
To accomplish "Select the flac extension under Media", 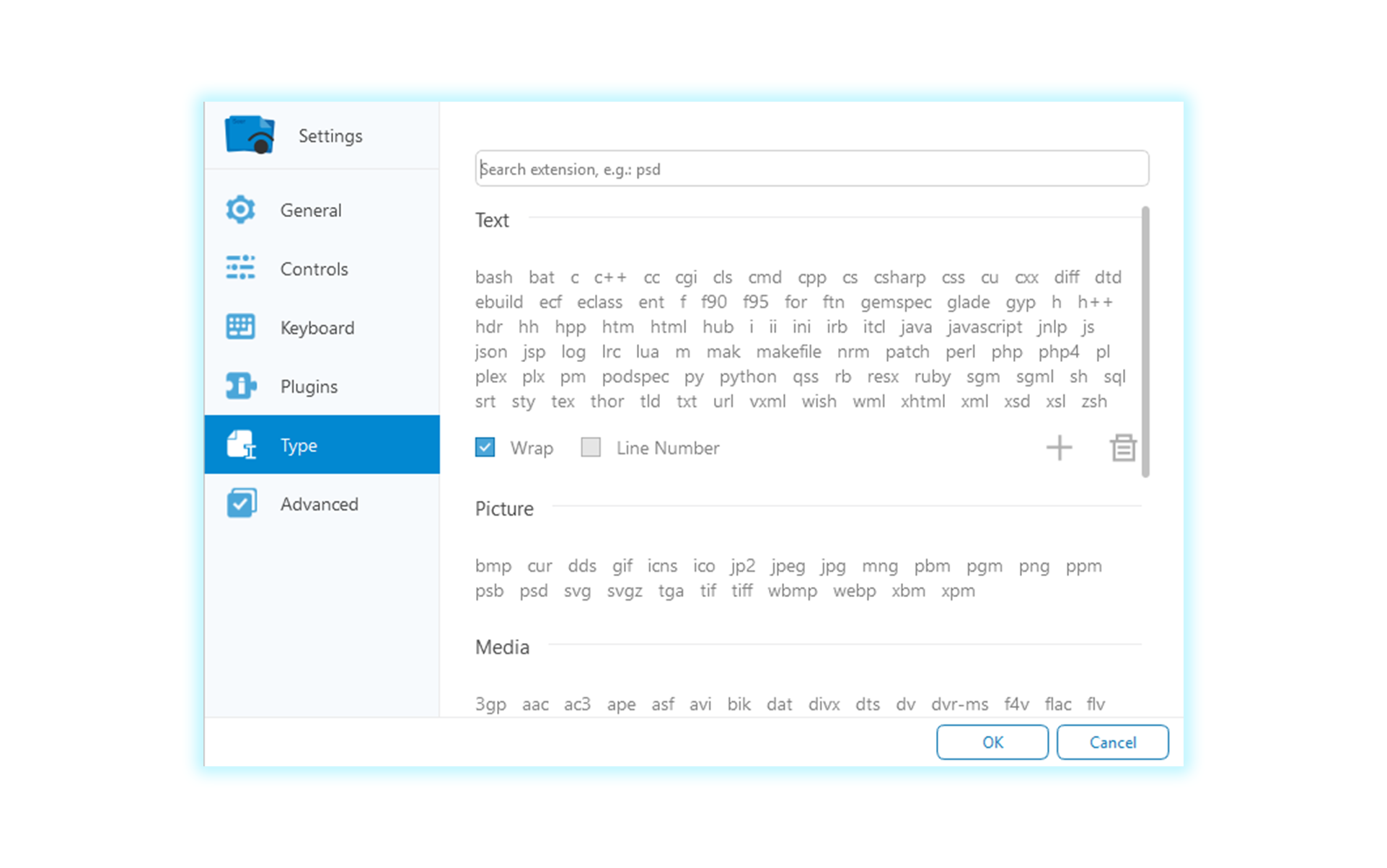I will (x=1057, y=704).
